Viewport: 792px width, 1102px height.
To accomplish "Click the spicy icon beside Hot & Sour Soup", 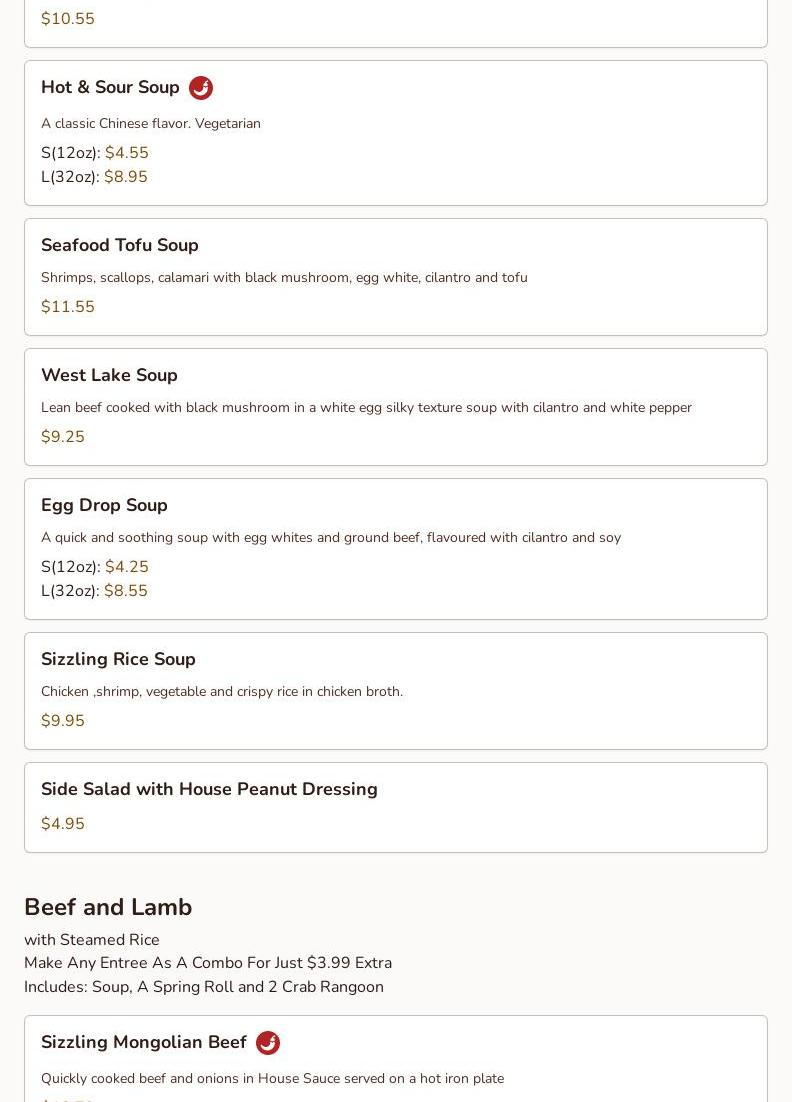I will (201, 88).
